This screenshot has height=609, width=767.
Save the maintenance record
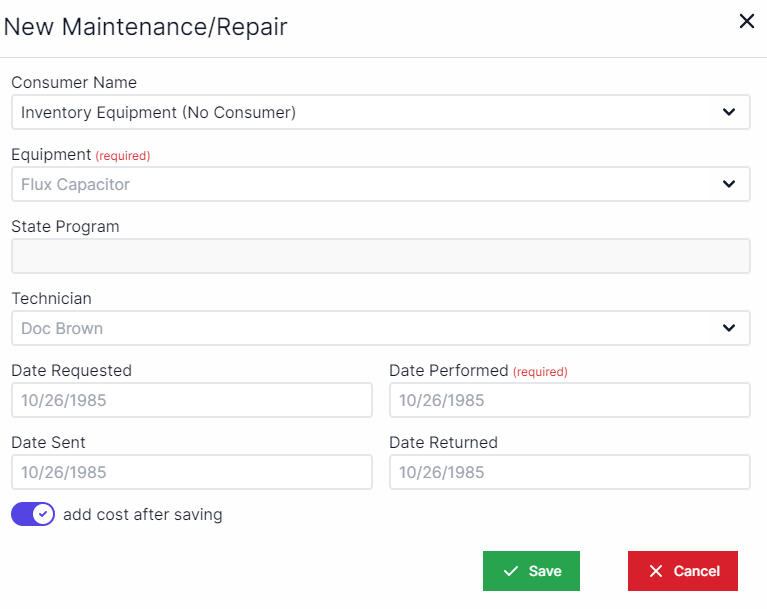pyautogui.click(x=531, y=571)
